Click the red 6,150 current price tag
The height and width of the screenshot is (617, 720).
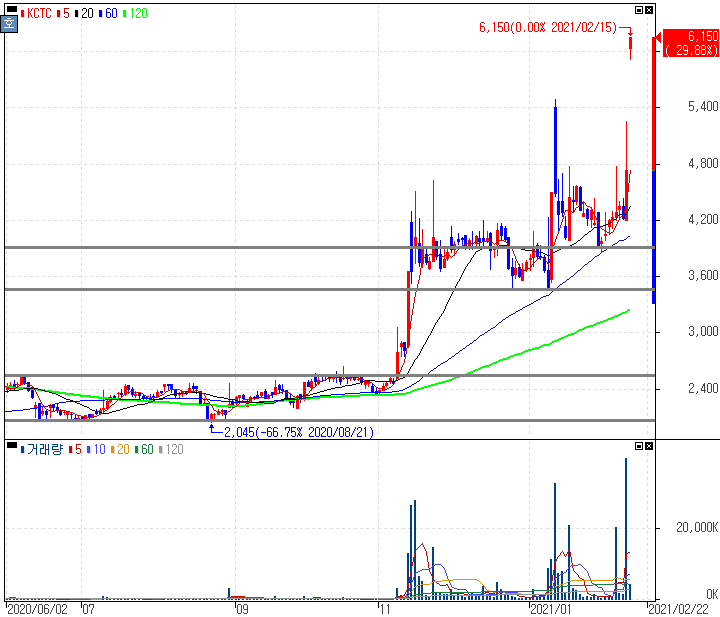click(x=691, y=43)
